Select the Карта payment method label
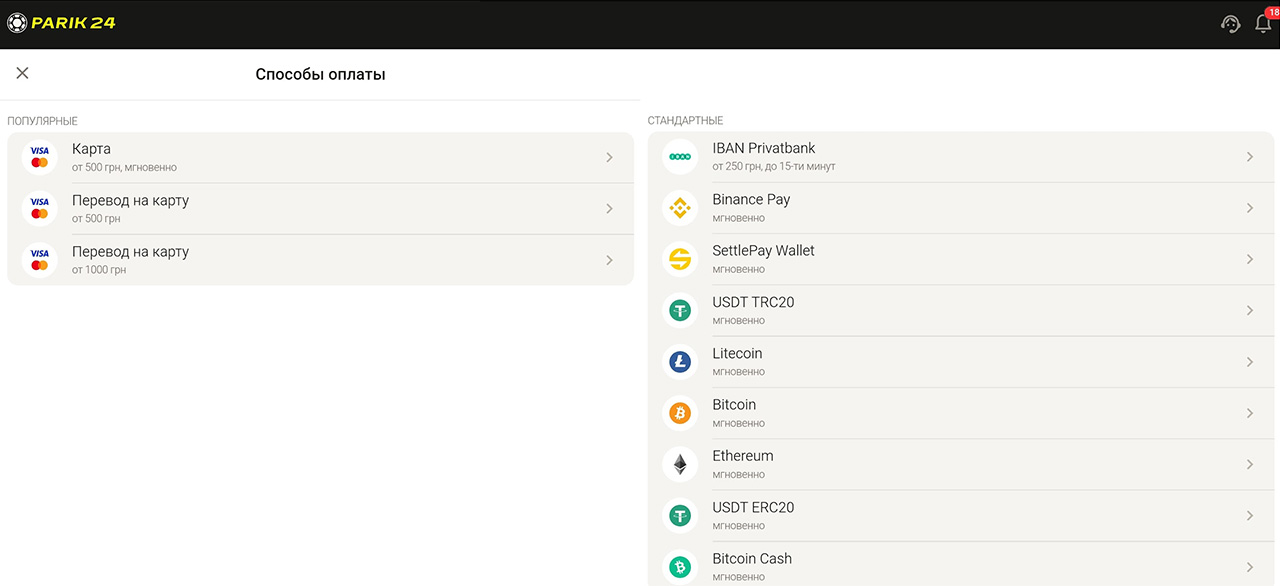The width and height of the screenshot is (1280, 586). [x=91, y=149]
